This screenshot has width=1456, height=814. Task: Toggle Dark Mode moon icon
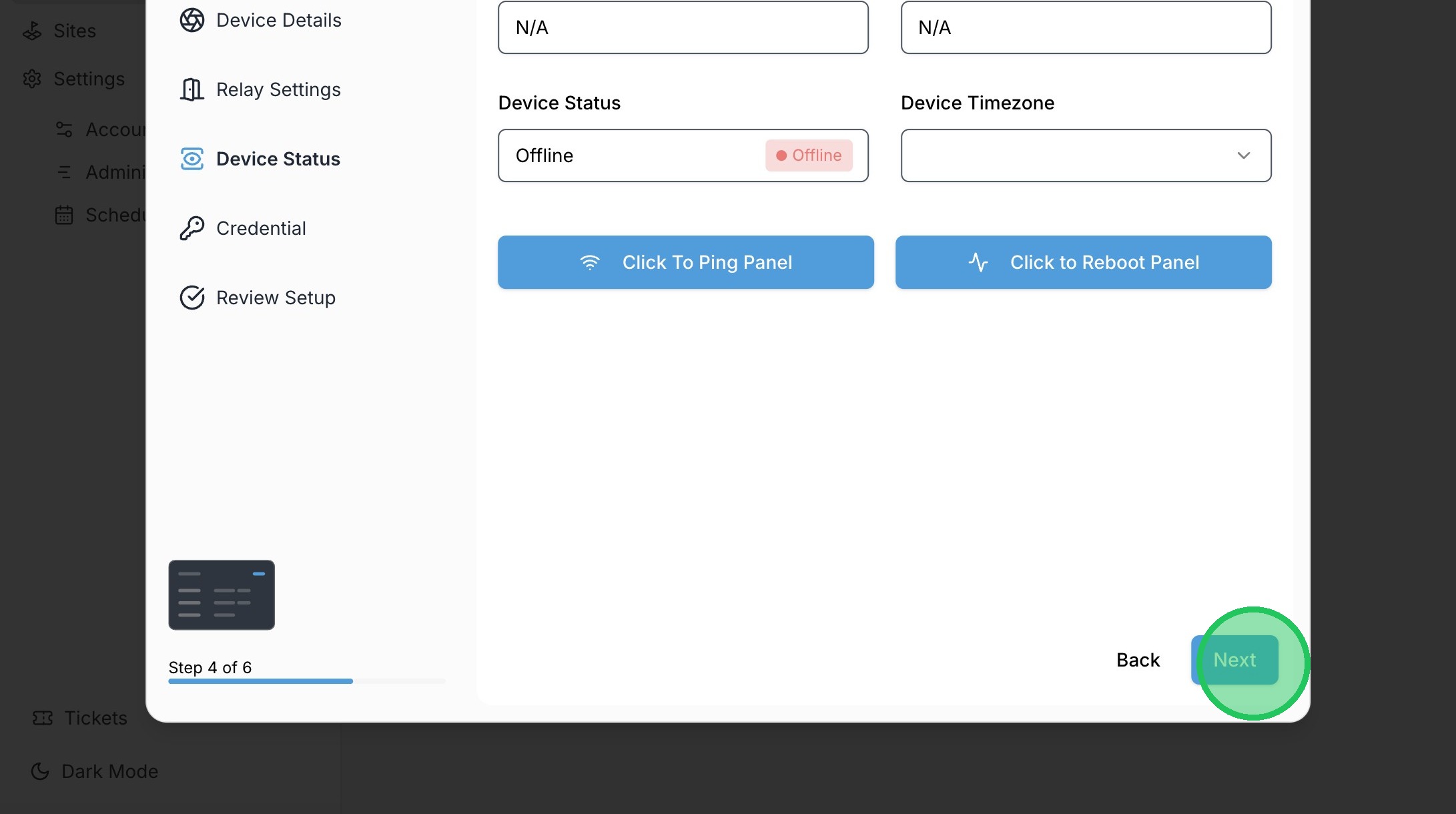(x=40, y=771)
